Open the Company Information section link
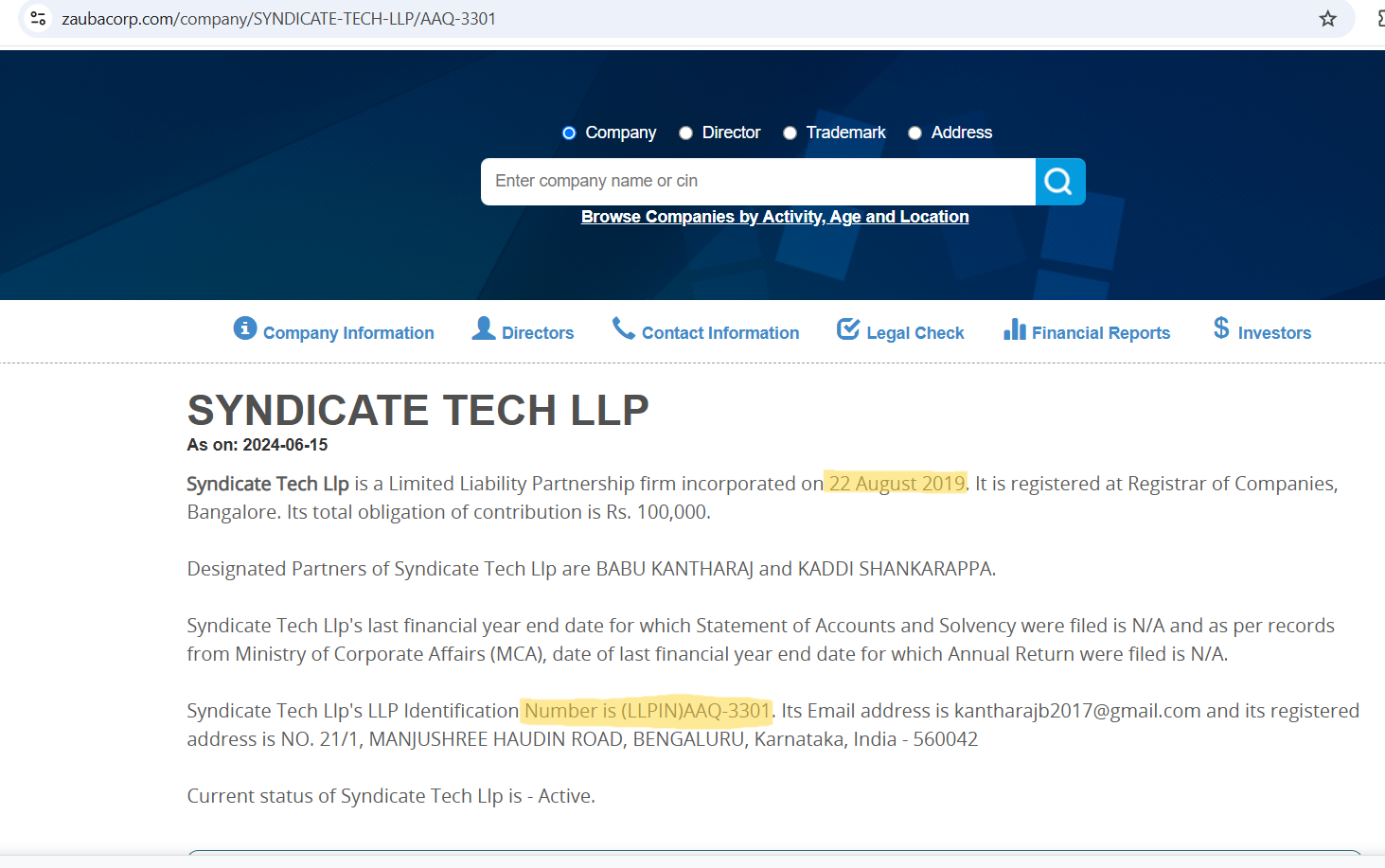The height and width of the screenshot is (868, 1385). (348, 333)
